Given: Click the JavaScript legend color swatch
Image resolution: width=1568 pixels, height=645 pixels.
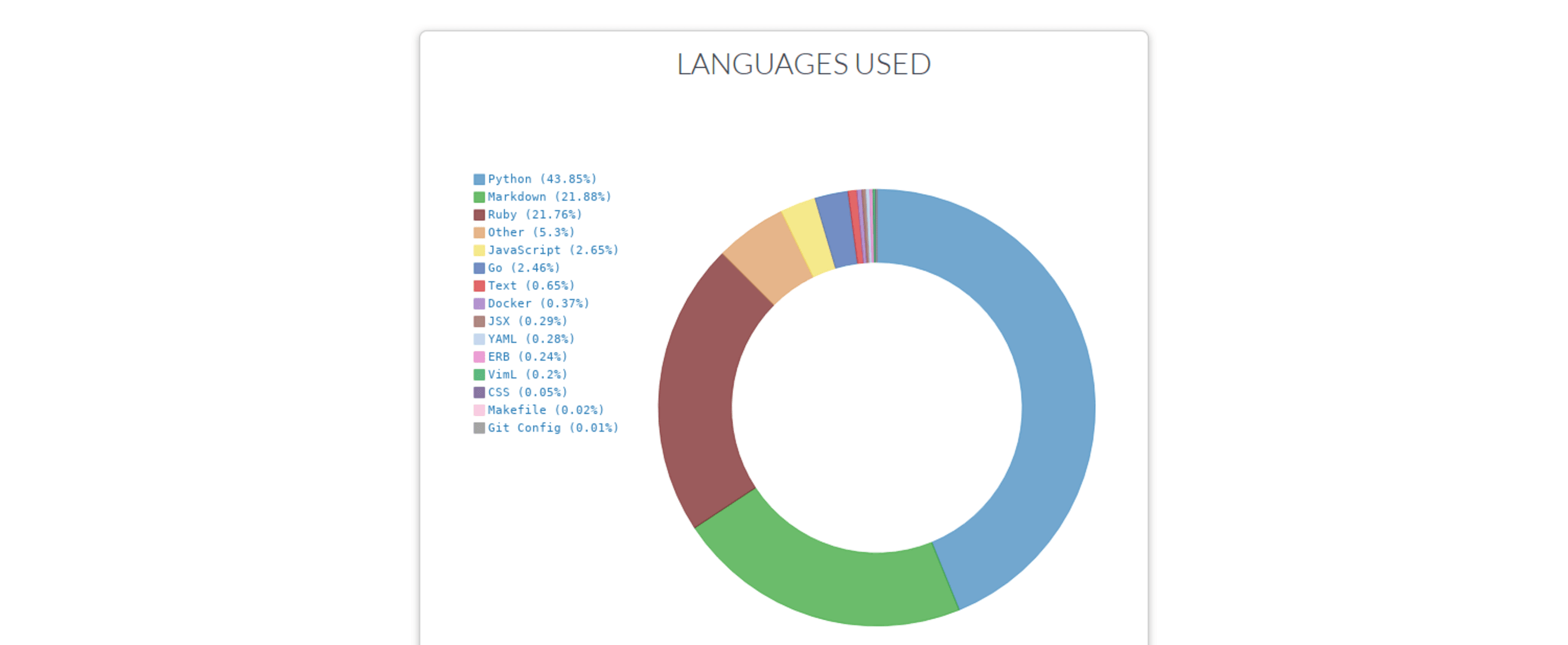Looking at the screenshot, I should (479, 250).
